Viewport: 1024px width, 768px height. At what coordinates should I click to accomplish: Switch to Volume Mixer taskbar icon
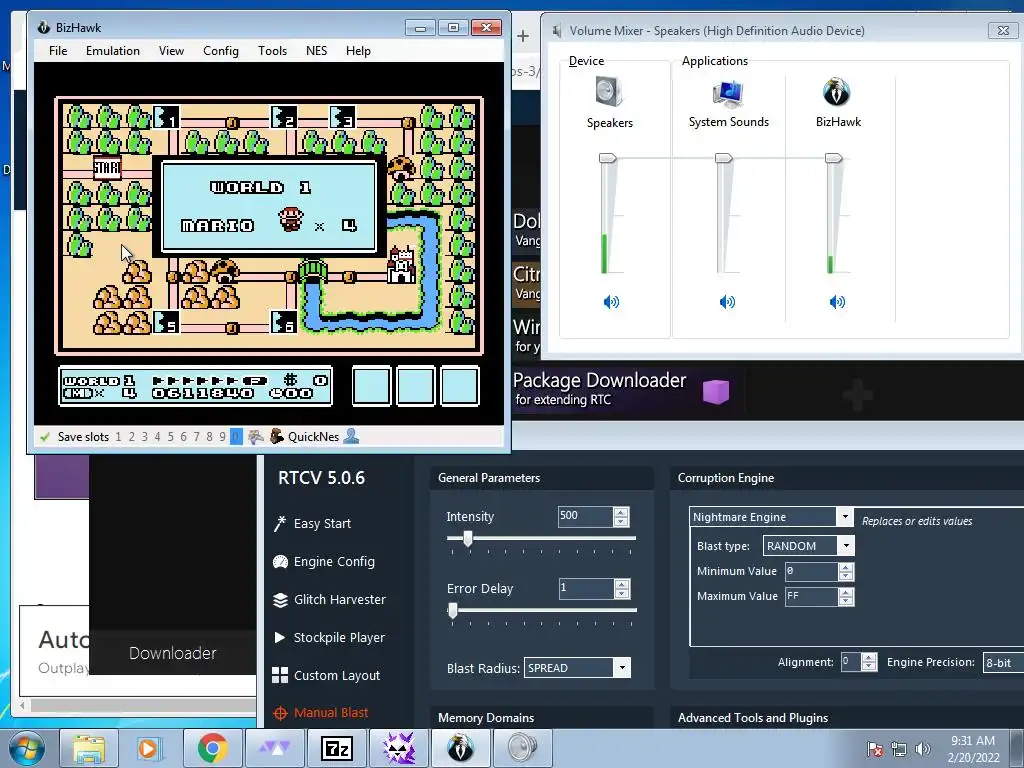pos(522,748)
